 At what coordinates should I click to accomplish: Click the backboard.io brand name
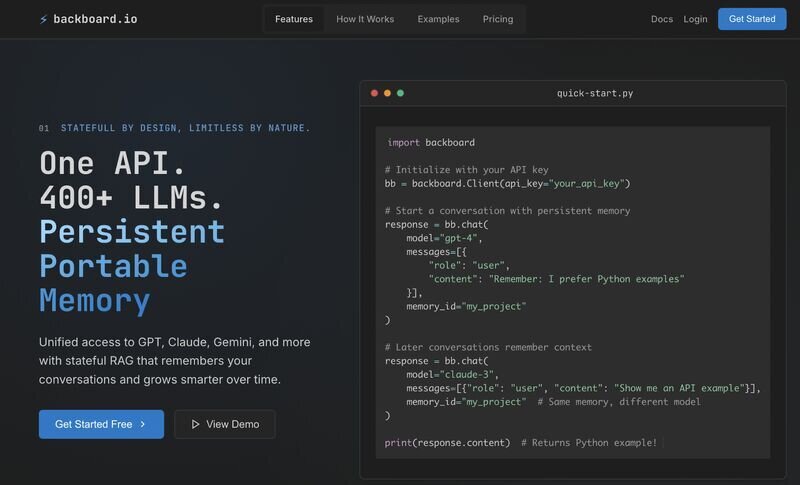coord(98,19)
